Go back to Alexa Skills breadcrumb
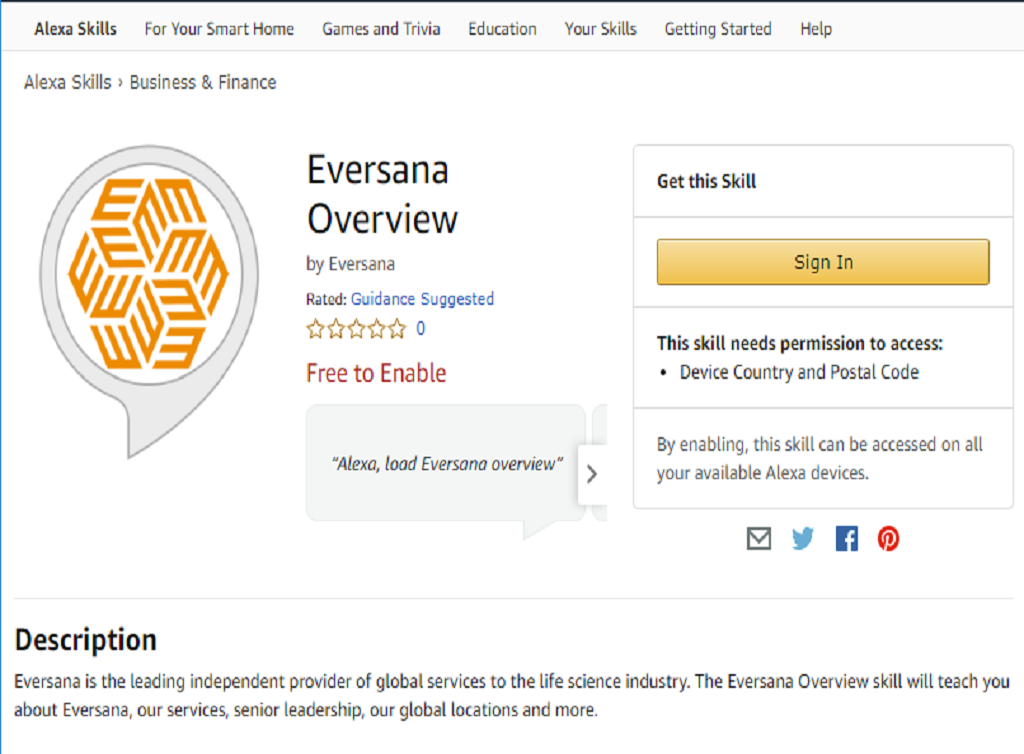 click(x=68, y=82)
